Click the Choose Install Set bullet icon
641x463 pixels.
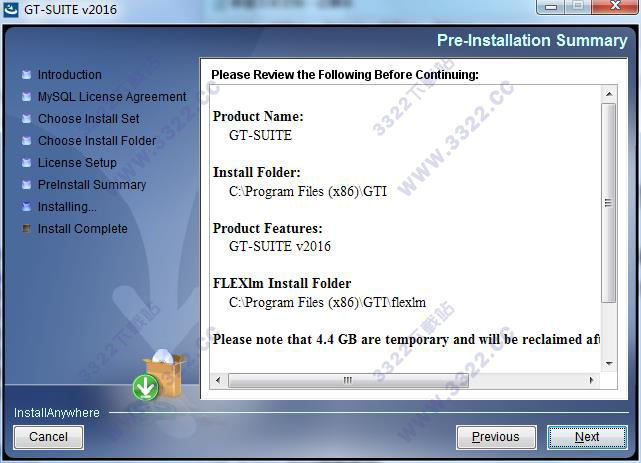point(27,119)
